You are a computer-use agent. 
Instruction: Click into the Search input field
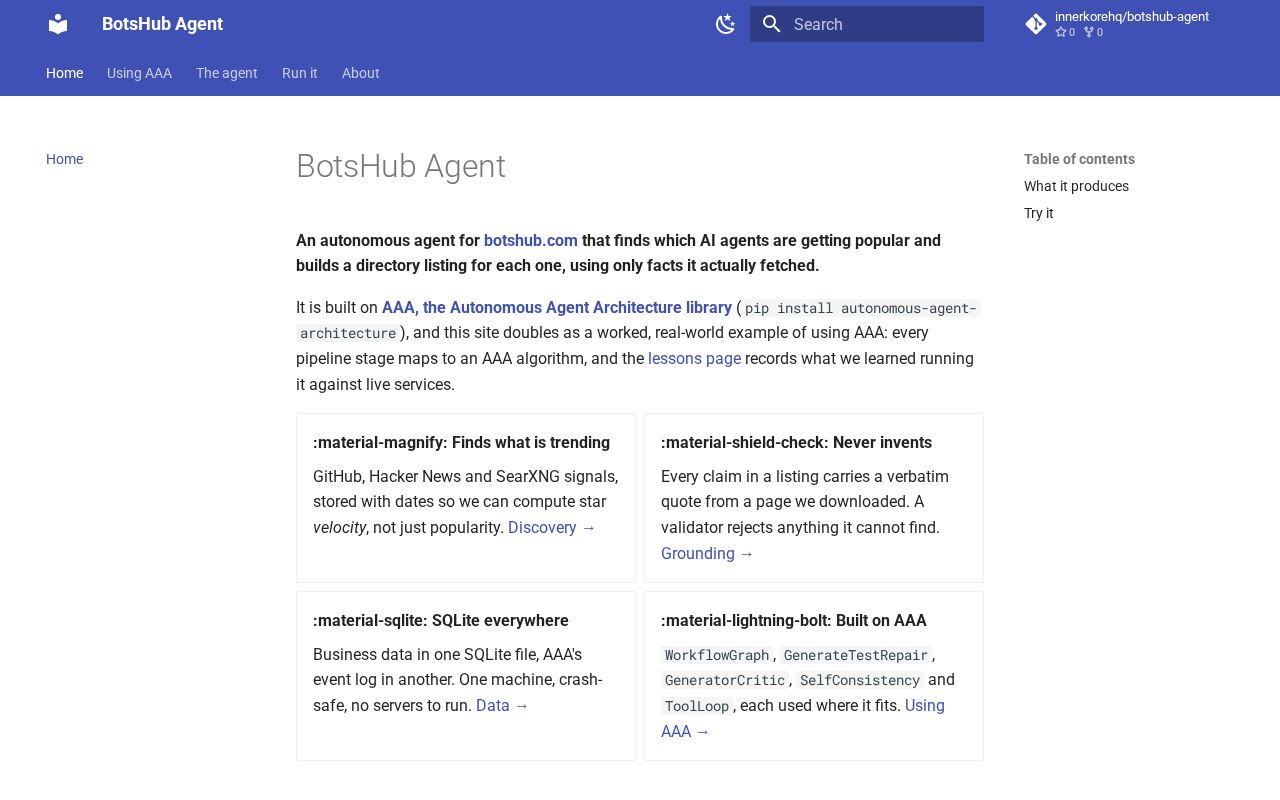pyautogui.click(x=867, y=24)
